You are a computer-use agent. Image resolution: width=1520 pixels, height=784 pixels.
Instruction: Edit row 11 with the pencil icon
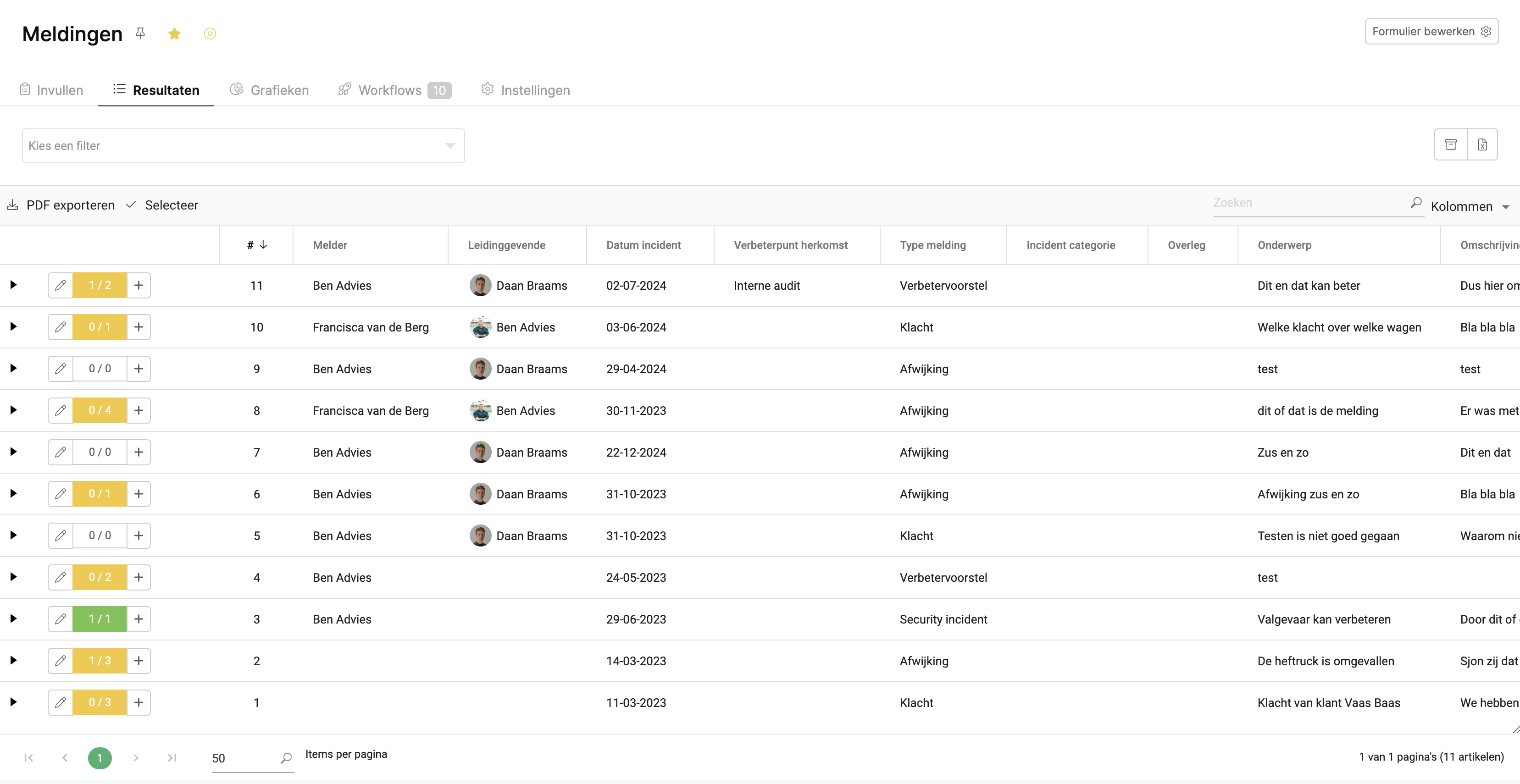[60, 286]
